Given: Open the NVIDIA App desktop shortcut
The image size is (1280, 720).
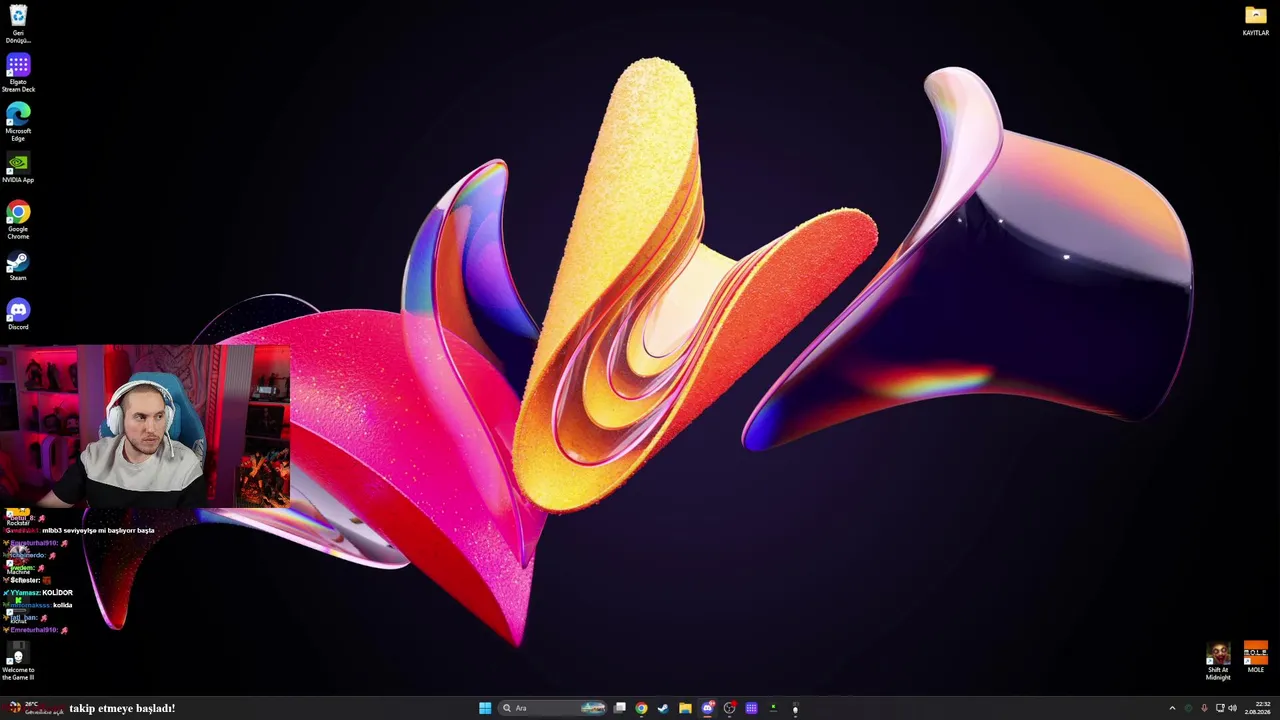Looking at the screenshot, I should point(18,168).
